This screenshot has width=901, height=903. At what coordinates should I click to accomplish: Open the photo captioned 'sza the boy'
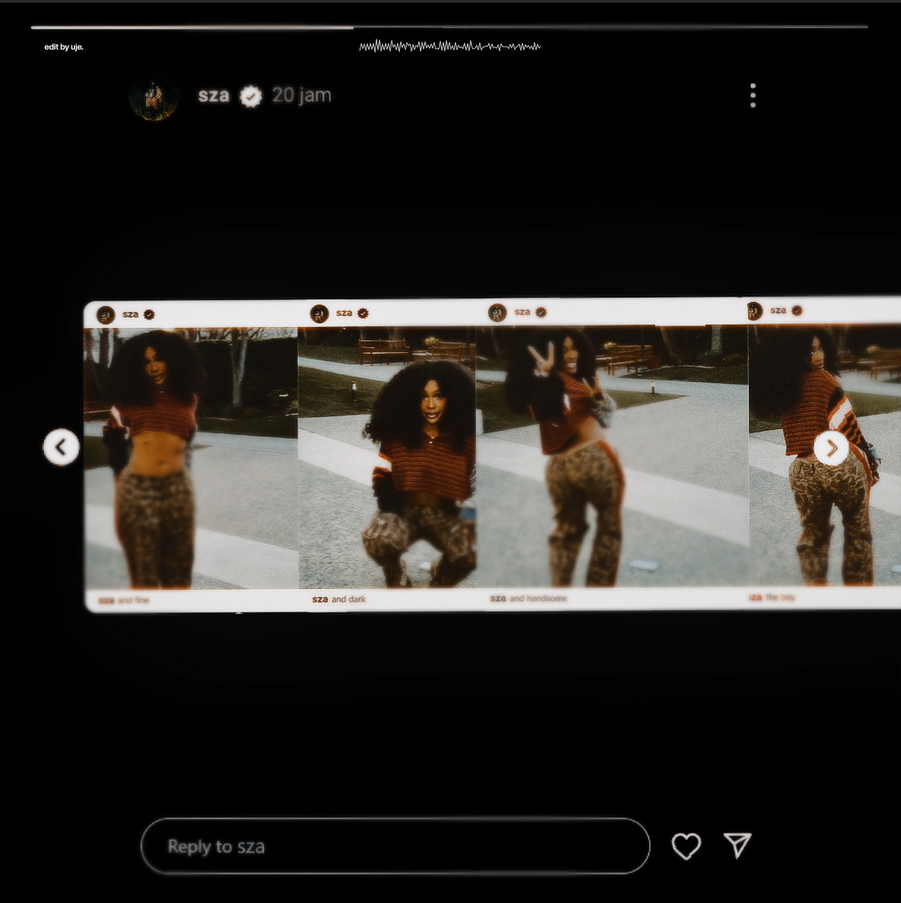[824, 455]
